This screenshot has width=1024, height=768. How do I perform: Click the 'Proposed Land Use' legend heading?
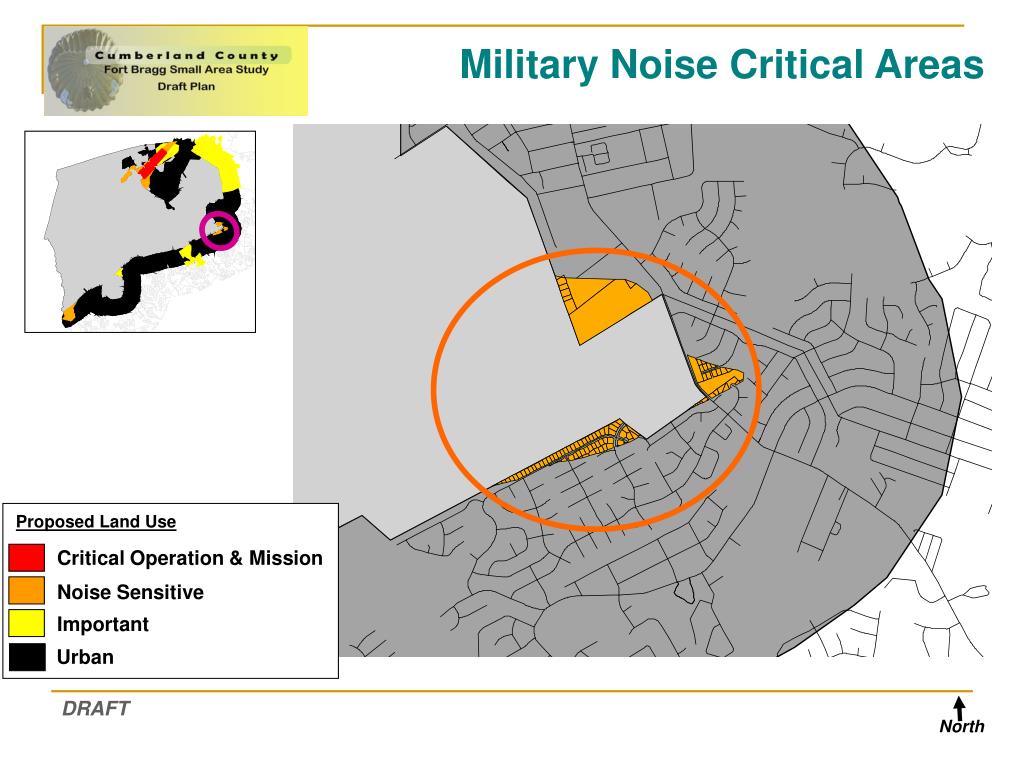click(x=96, y=522)
